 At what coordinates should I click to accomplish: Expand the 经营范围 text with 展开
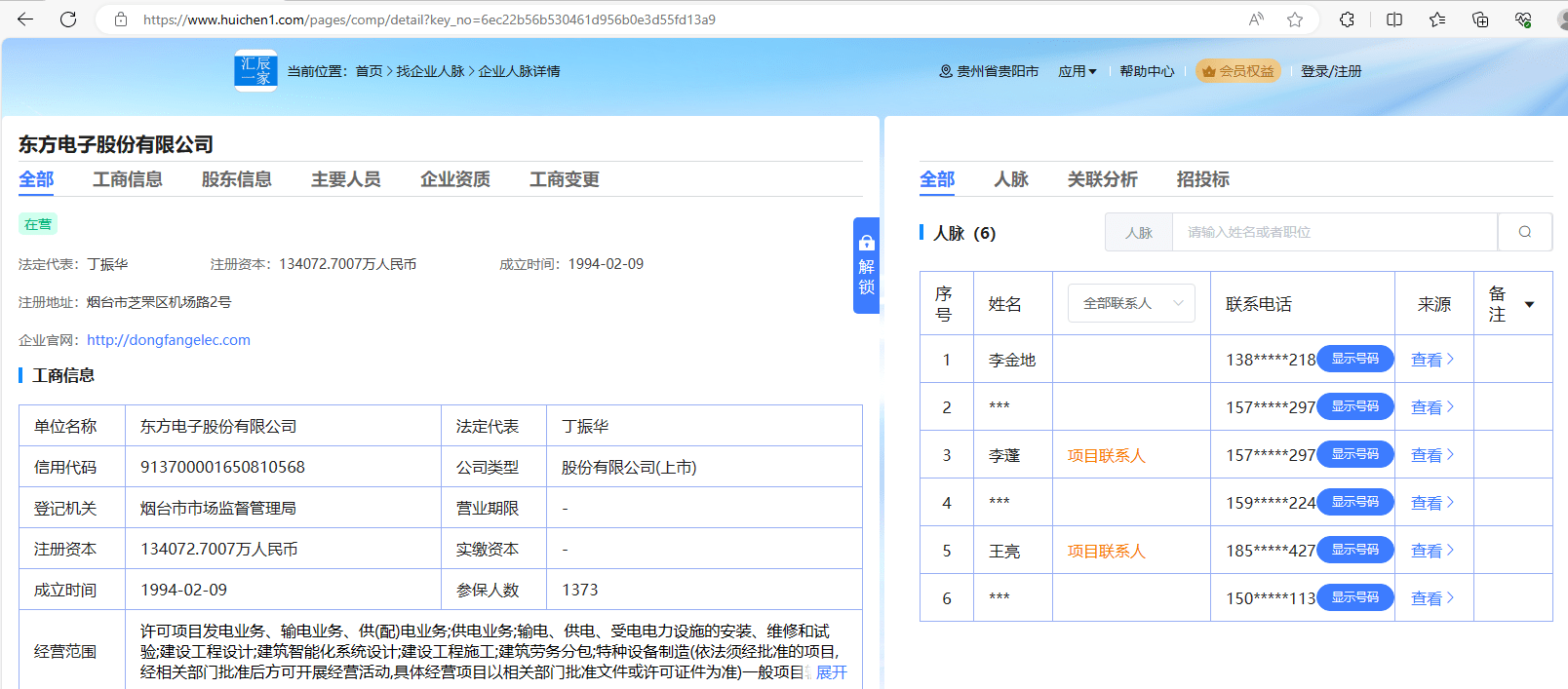[831, 672]
